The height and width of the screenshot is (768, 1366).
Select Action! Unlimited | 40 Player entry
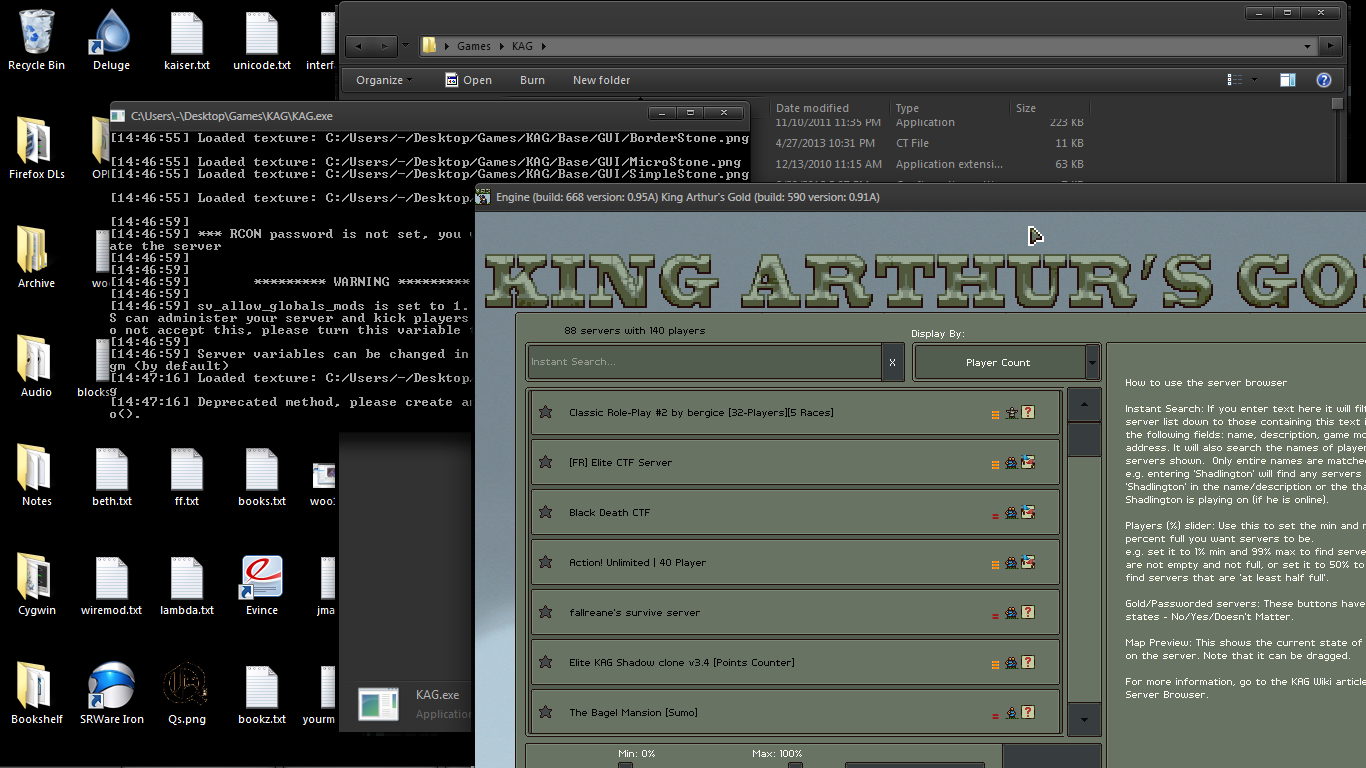(x=795, y=562)
